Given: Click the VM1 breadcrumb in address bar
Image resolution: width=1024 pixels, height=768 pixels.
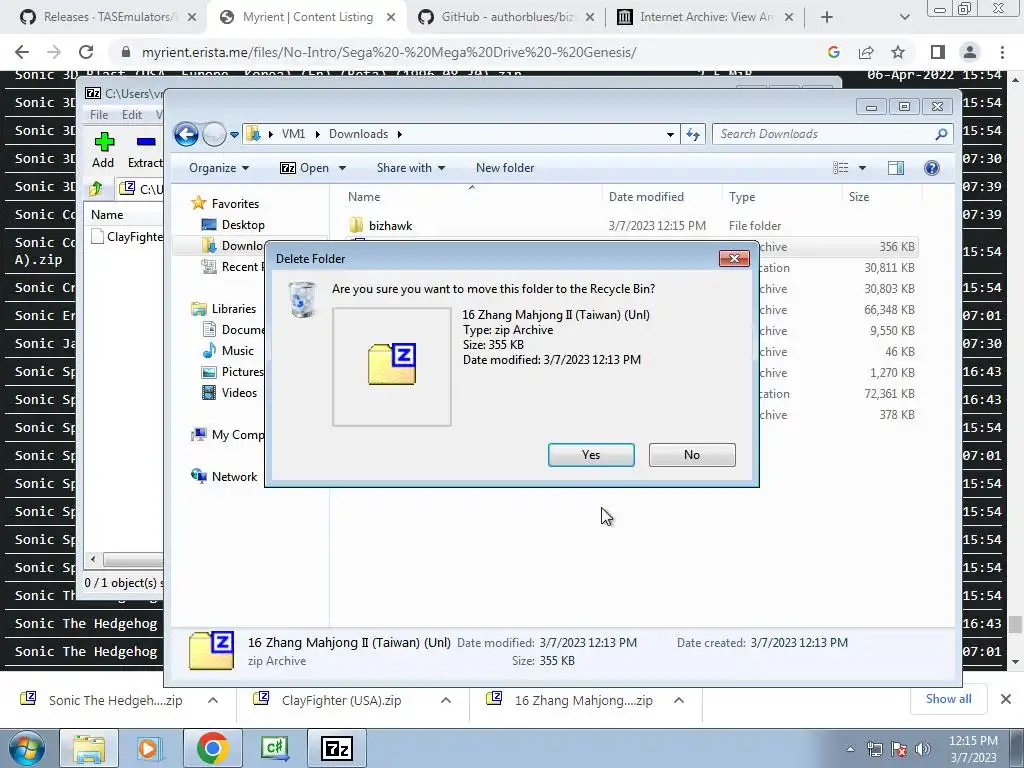Looking at the screenshot, I should click(293, 134).
